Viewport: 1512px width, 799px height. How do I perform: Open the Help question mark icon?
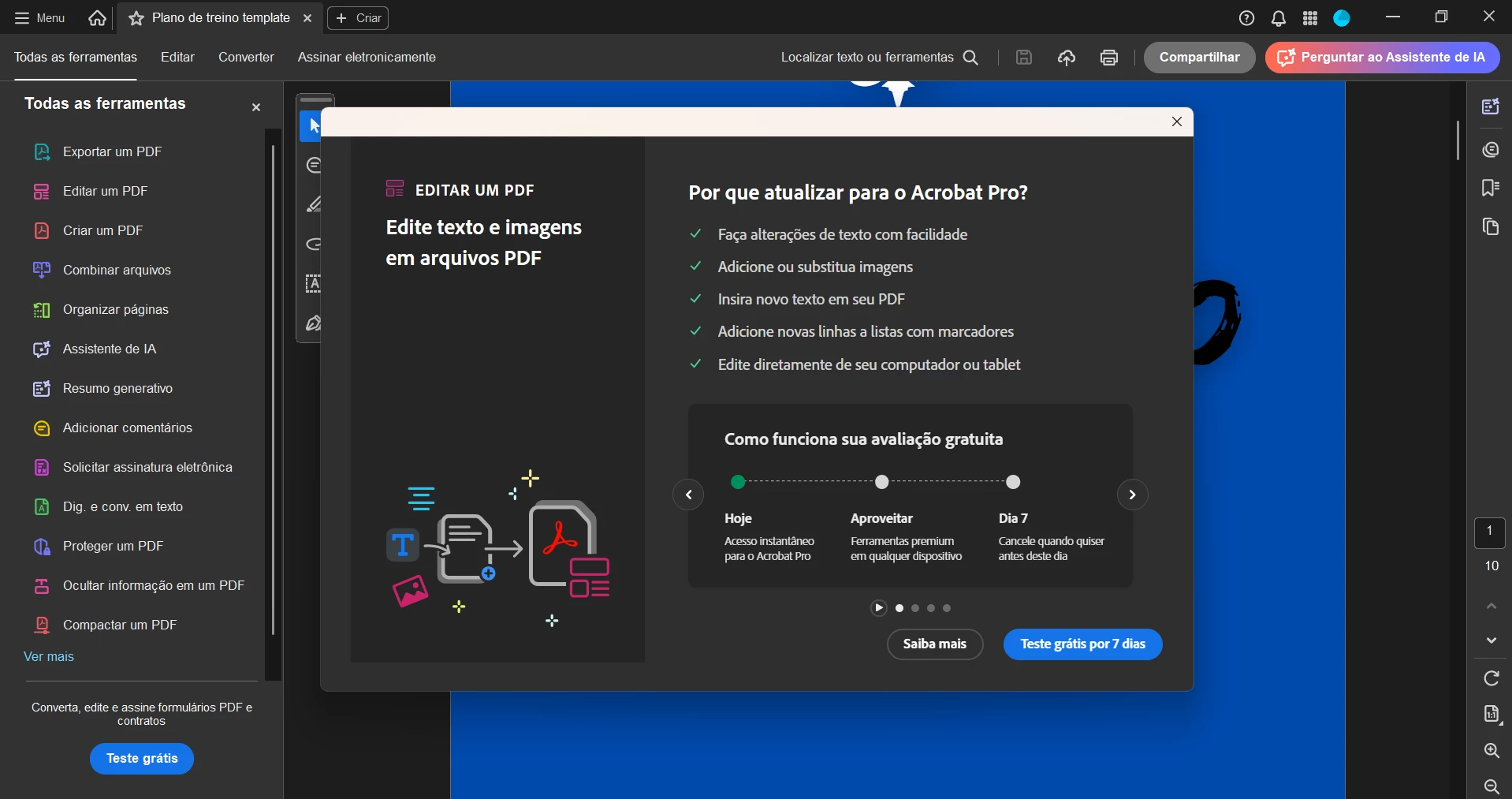[1246, 18]
